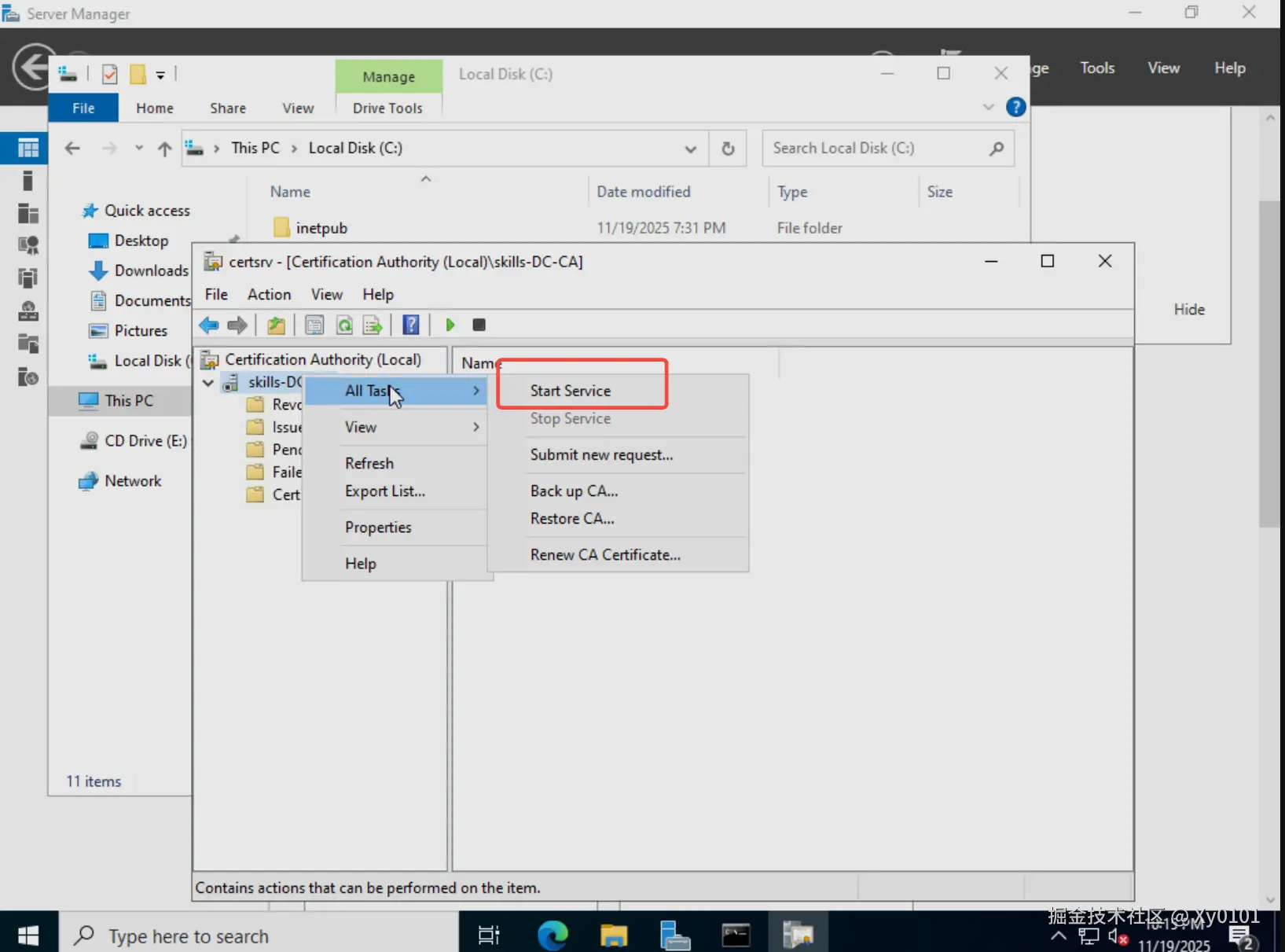
Task: Collapse the skills-DC-CA tree node
Action: click(208, 383)
